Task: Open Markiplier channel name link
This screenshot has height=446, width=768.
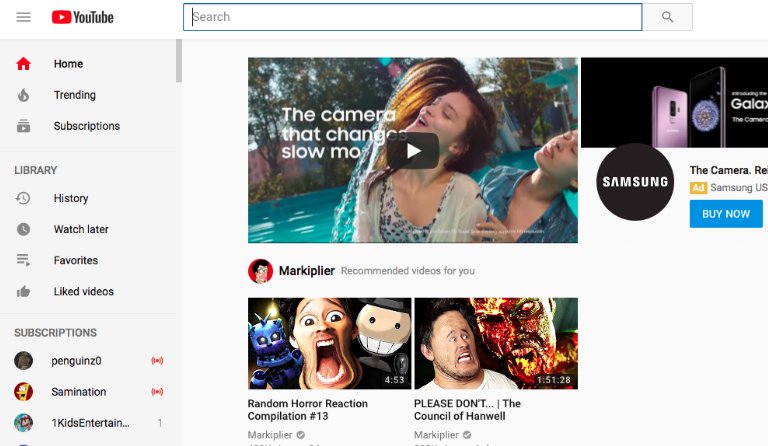Action: click(307, 271)
